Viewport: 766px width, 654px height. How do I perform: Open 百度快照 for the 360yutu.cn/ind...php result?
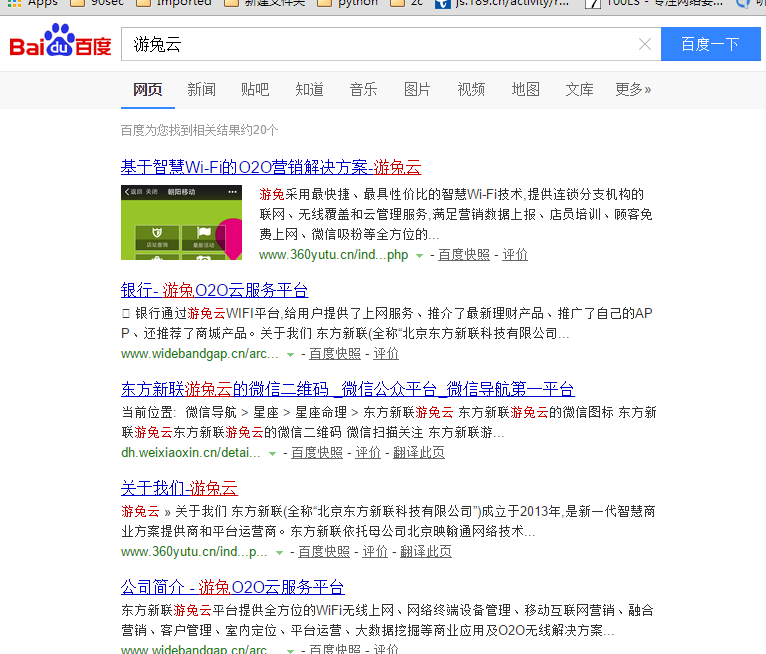[464, 254]
